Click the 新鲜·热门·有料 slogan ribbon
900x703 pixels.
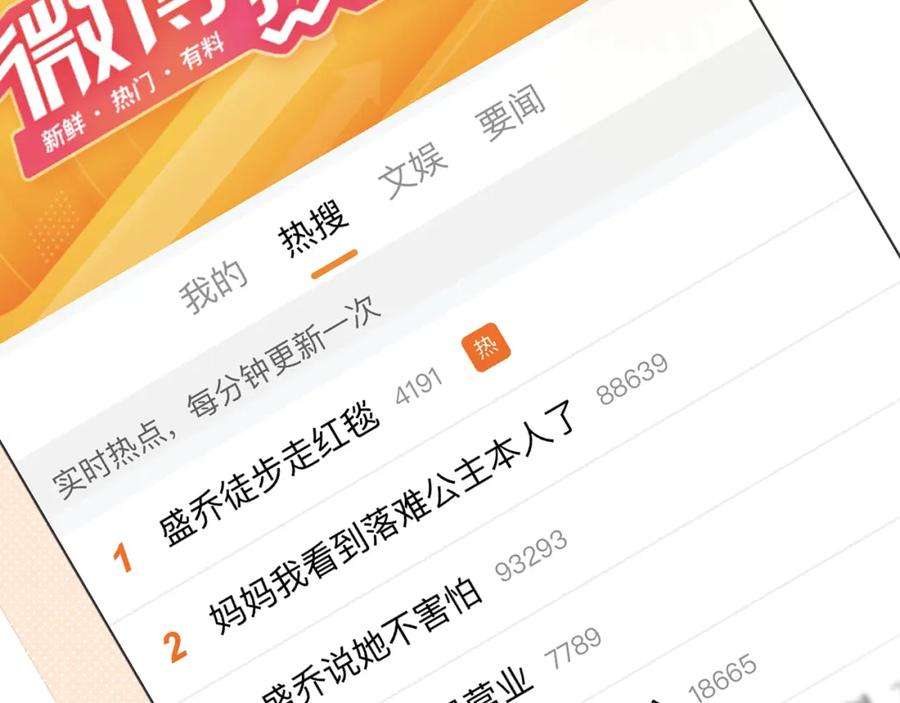click(133, 95)
